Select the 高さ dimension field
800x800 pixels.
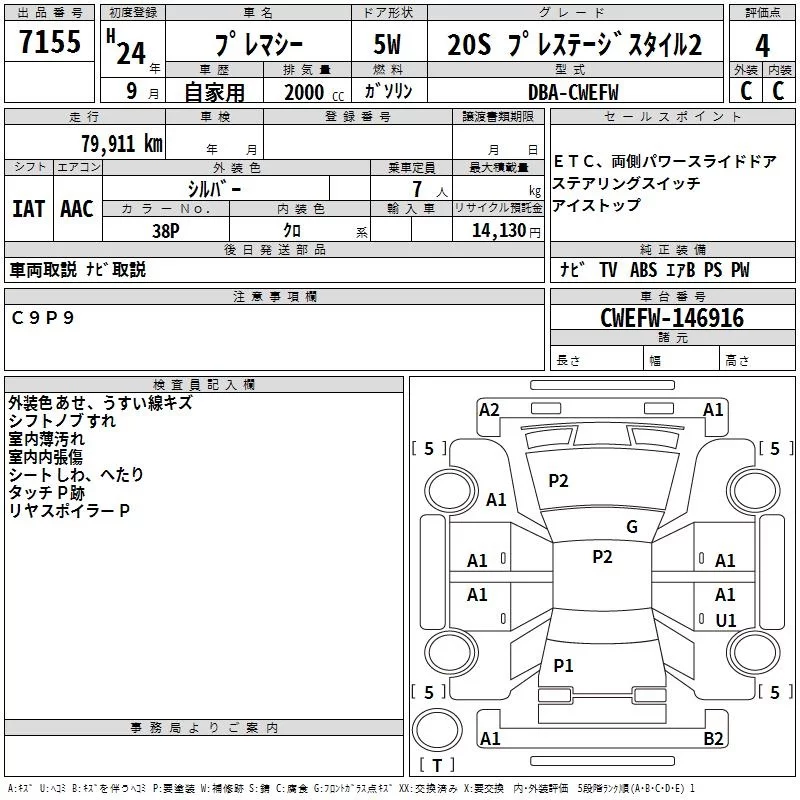[758, 360]
